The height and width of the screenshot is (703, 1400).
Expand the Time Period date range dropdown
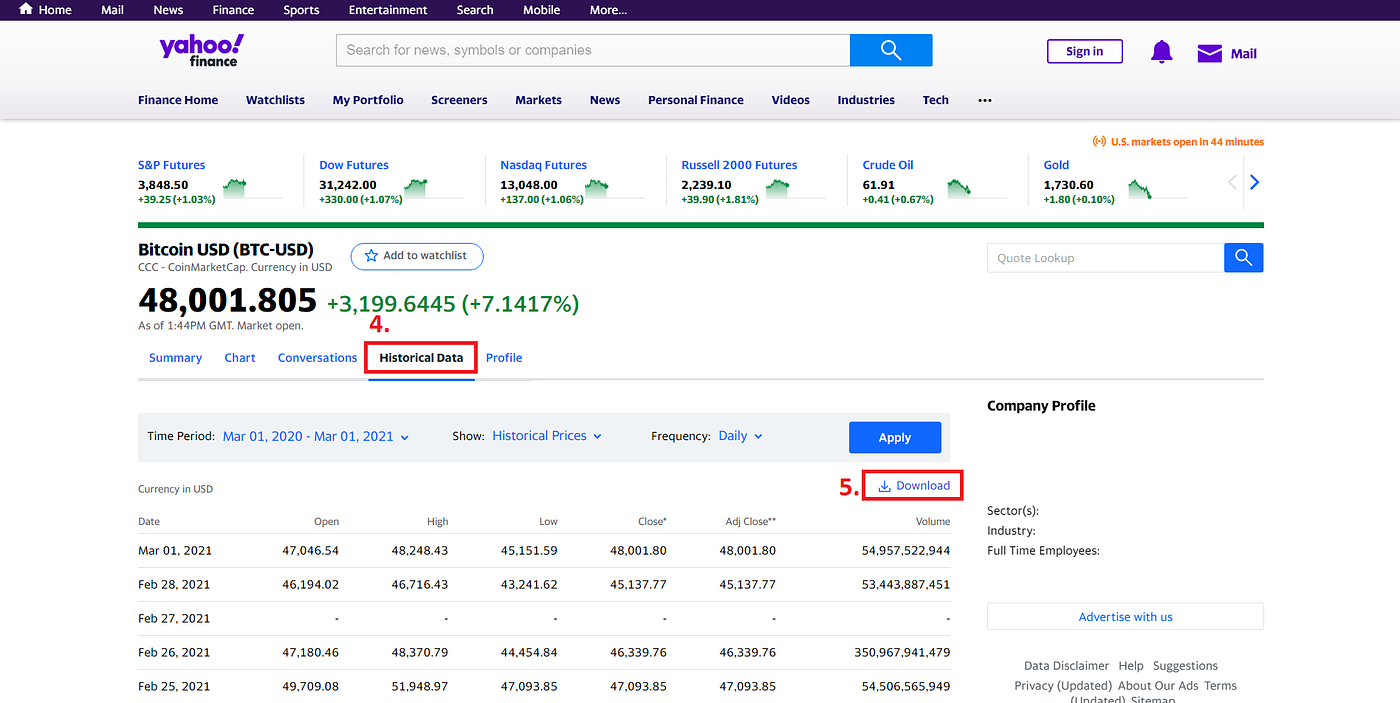coord(316,436)
